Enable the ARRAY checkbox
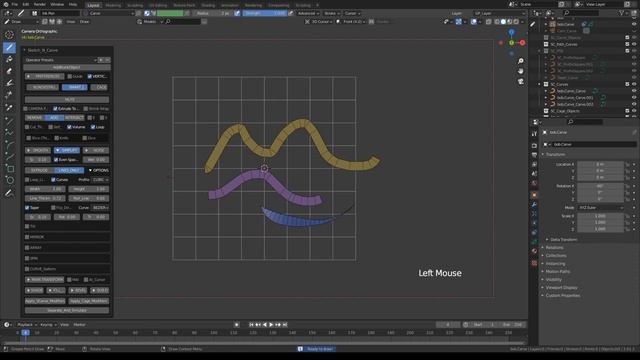The height and width of the screenshot is (360, 640). 27,248
